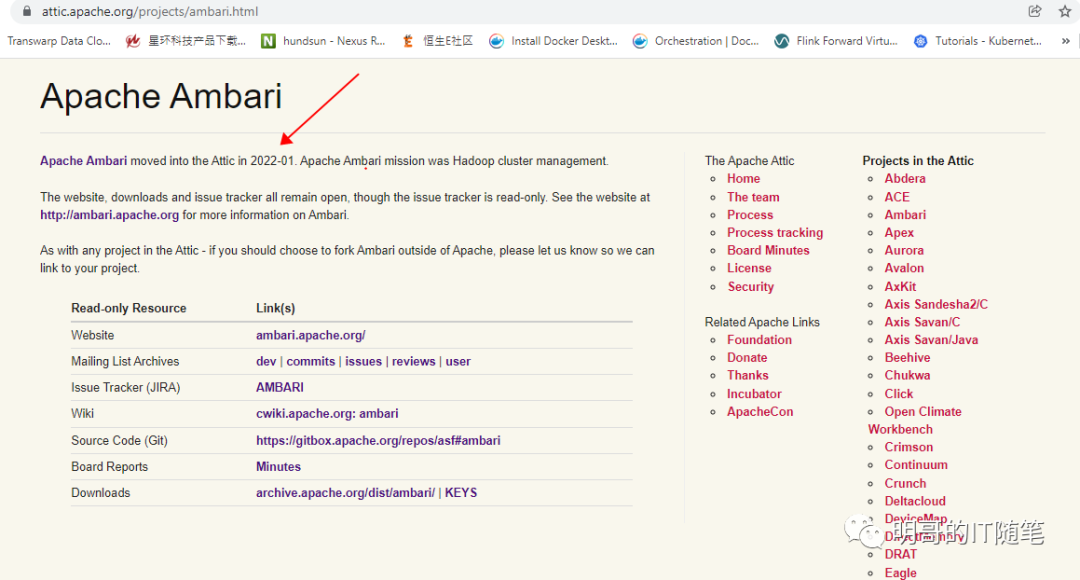This screenshot has width=1080, height=580.
Task: Open the Avalon project
Action: click(904, 269)
